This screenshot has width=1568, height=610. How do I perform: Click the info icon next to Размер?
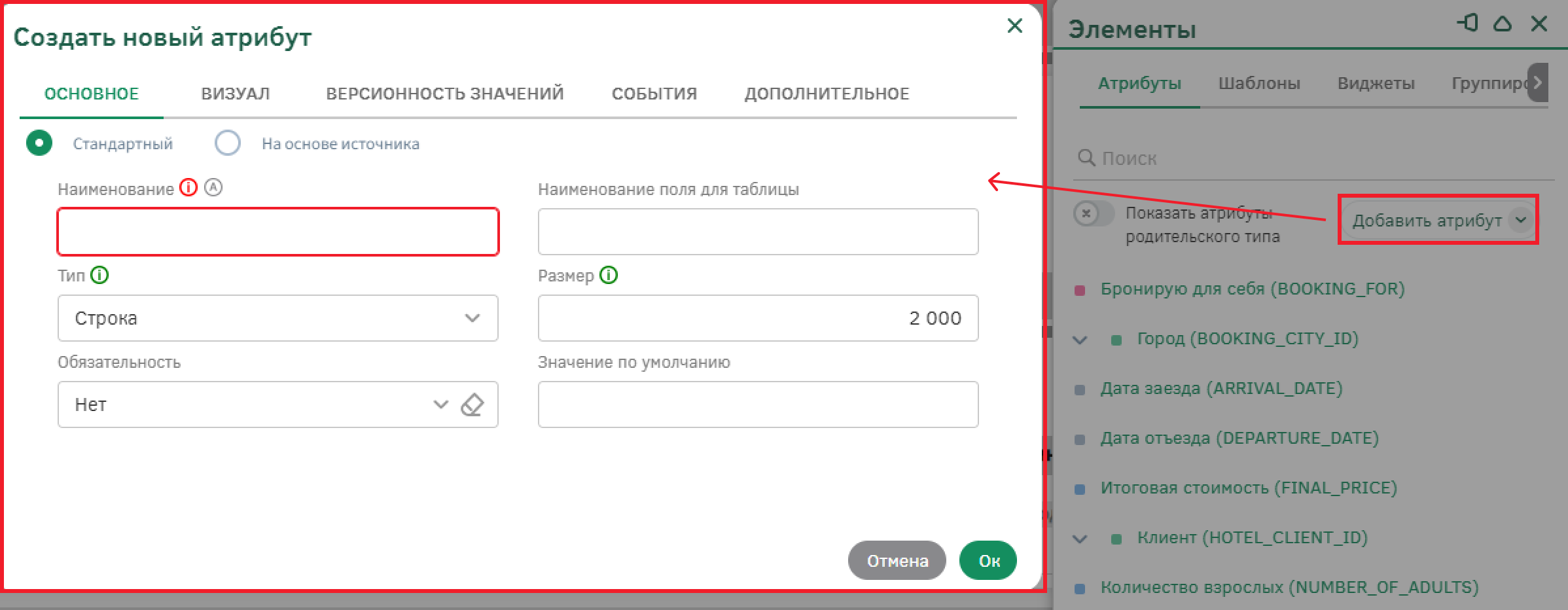(609, 275)
